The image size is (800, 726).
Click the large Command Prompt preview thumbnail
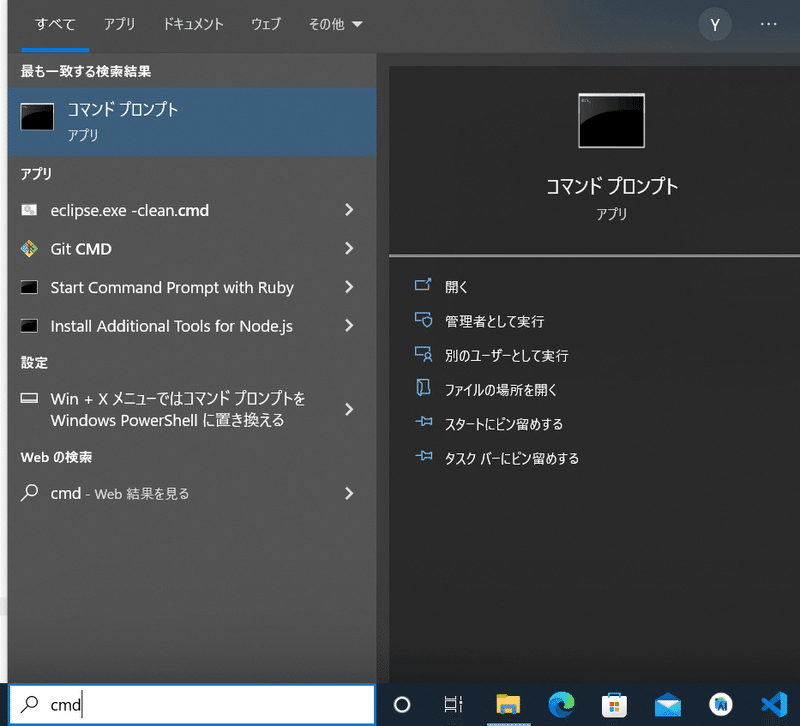click(x=611, y=120)
